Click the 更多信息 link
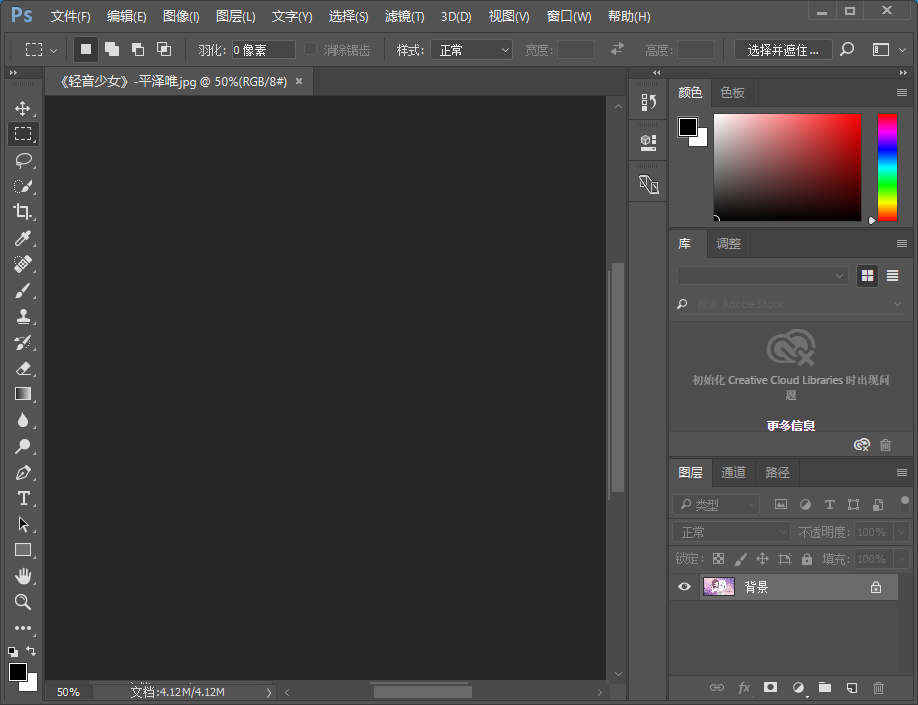 791,426
